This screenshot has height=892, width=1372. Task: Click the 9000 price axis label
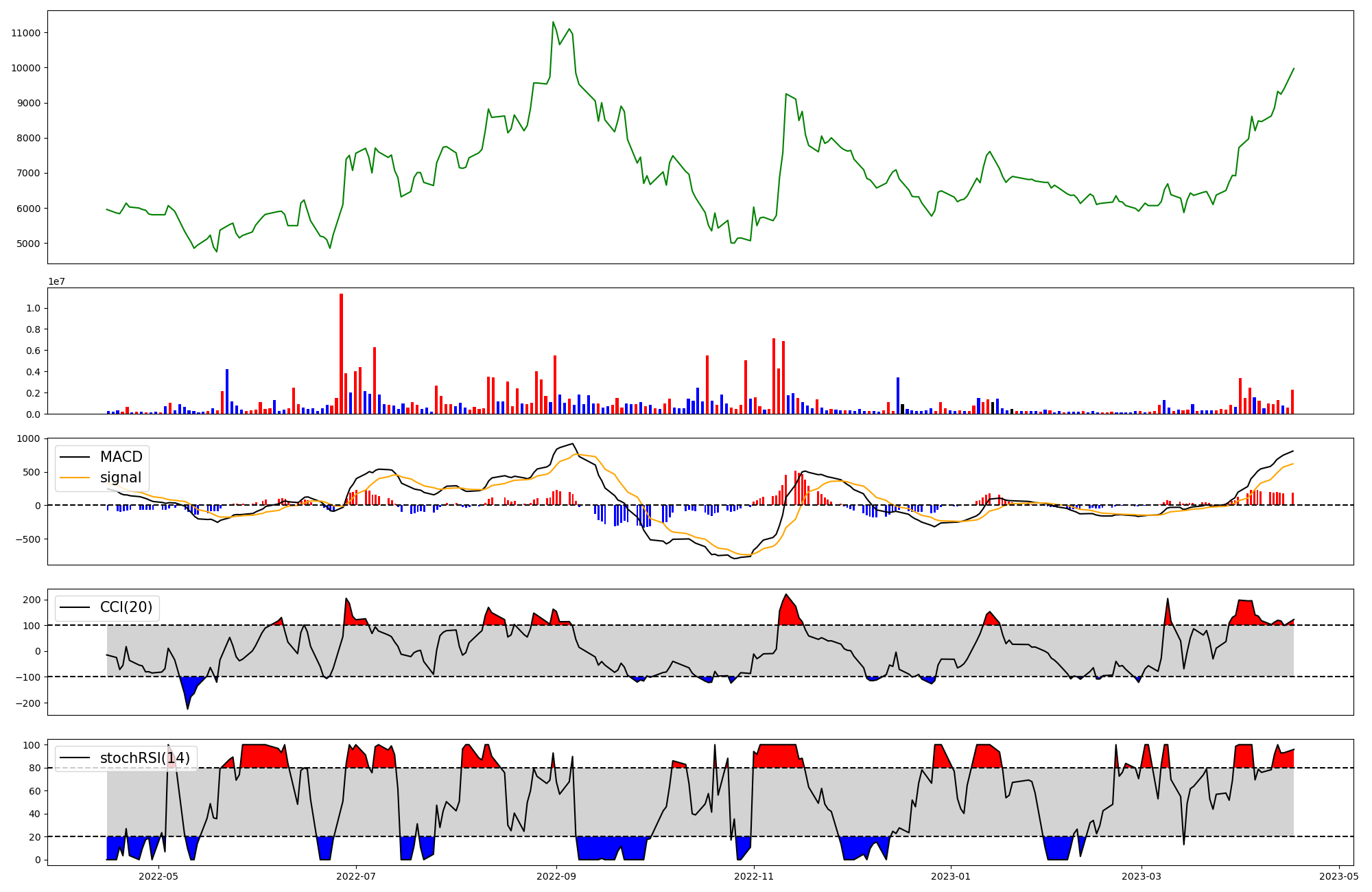pos(28,103)
